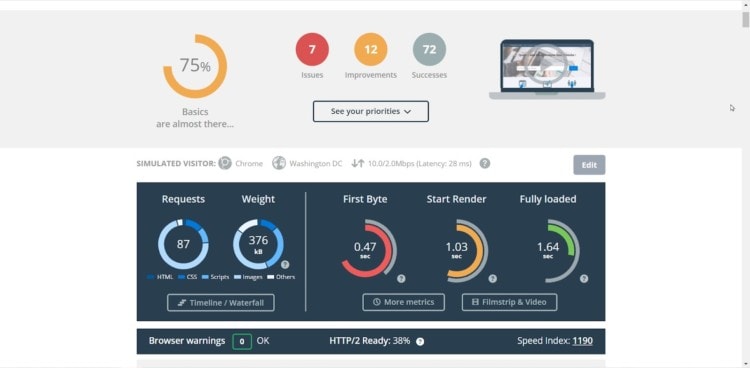Open the Speed Index 1190 link
Image resolution: width=750 pixels, height=368 pixels.
click(583, 341)
